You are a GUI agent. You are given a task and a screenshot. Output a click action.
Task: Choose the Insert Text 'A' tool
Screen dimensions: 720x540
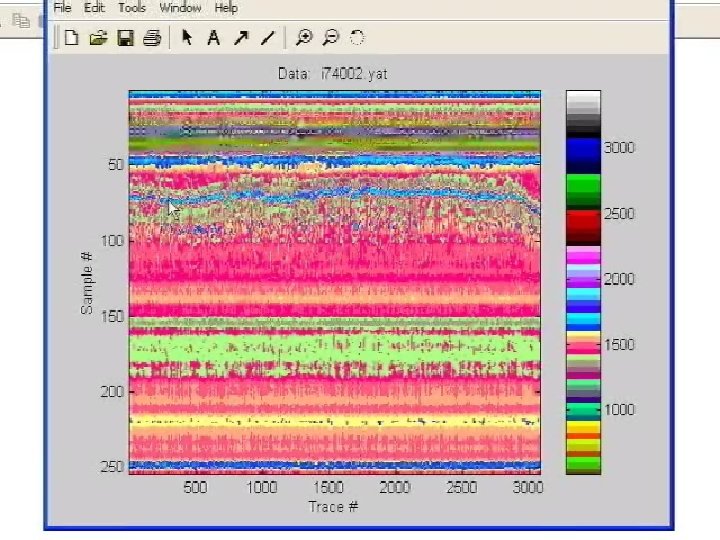pos(213,38)
